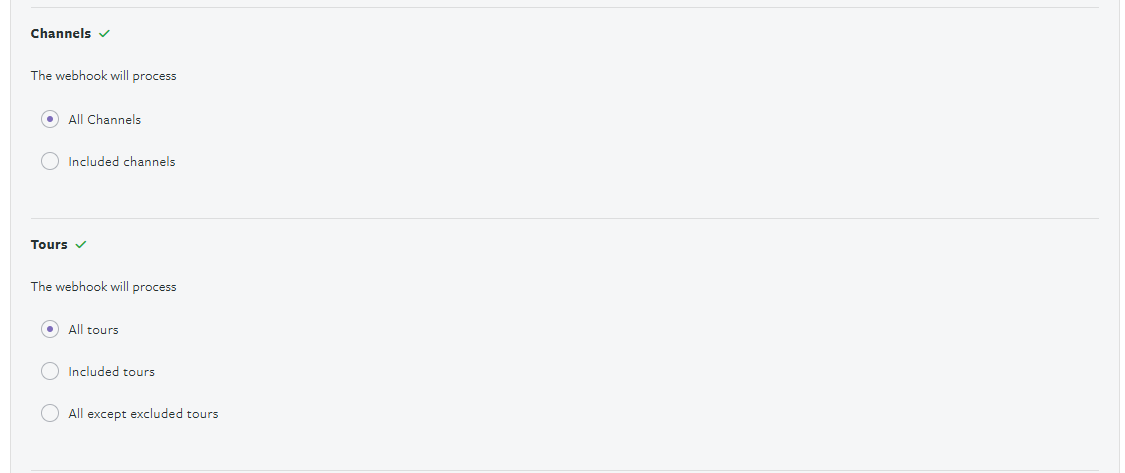The width and height of the screenshot is (1125, 473).
Task: Select the All tours radio button
Action: 50,329
